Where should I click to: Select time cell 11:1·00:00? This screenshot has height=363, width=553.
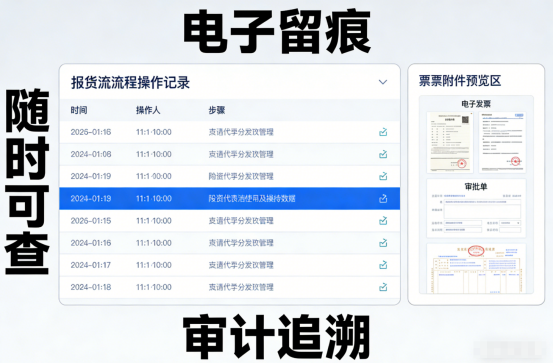[x=154, y=176]
